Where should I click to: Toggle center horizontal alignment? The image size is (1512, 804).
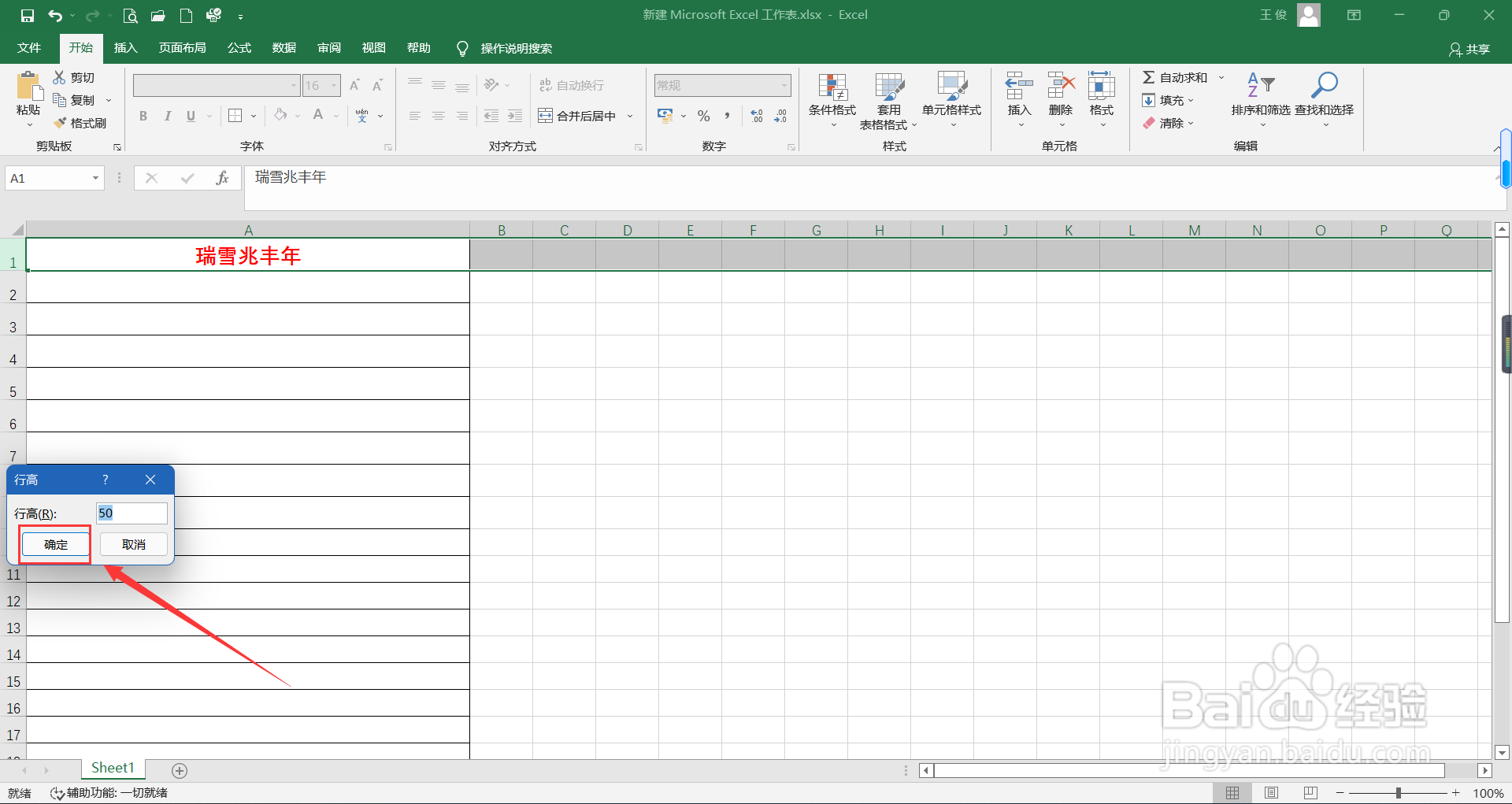click(439, 116)
